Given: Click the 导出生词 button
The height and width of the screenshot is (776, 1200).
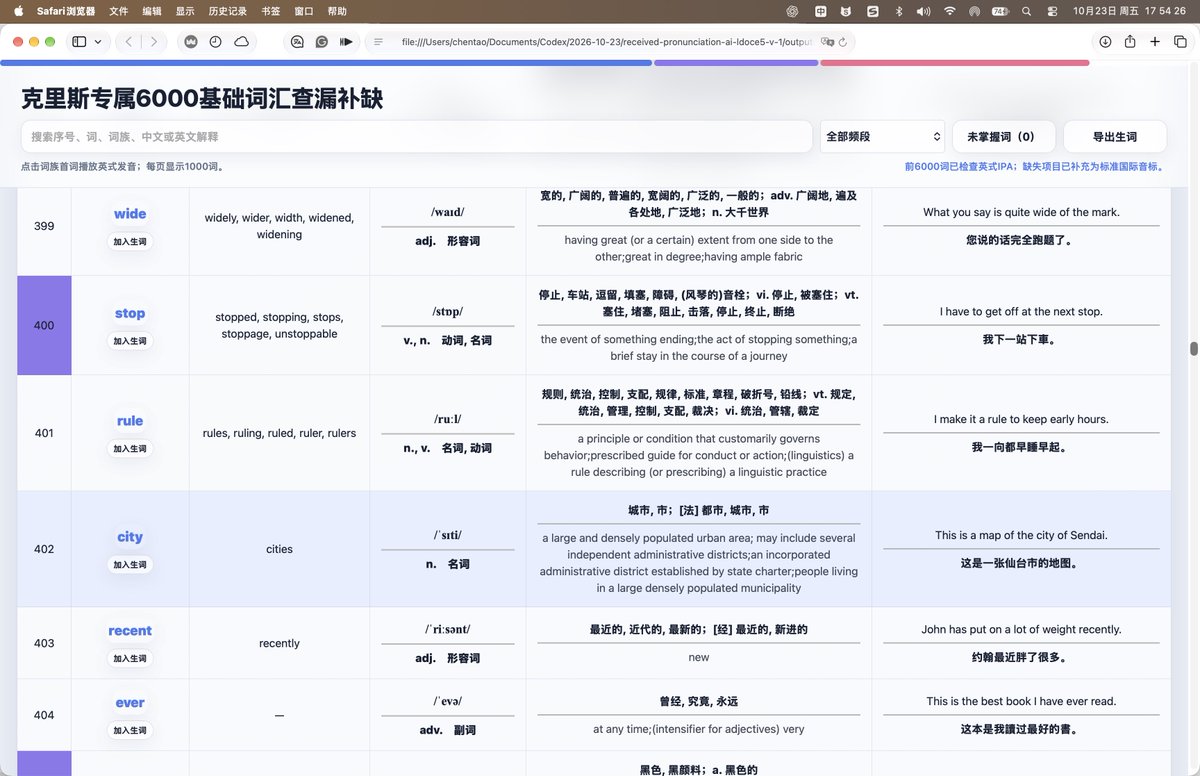Looking at the screenshot, I should point(1115,136).
